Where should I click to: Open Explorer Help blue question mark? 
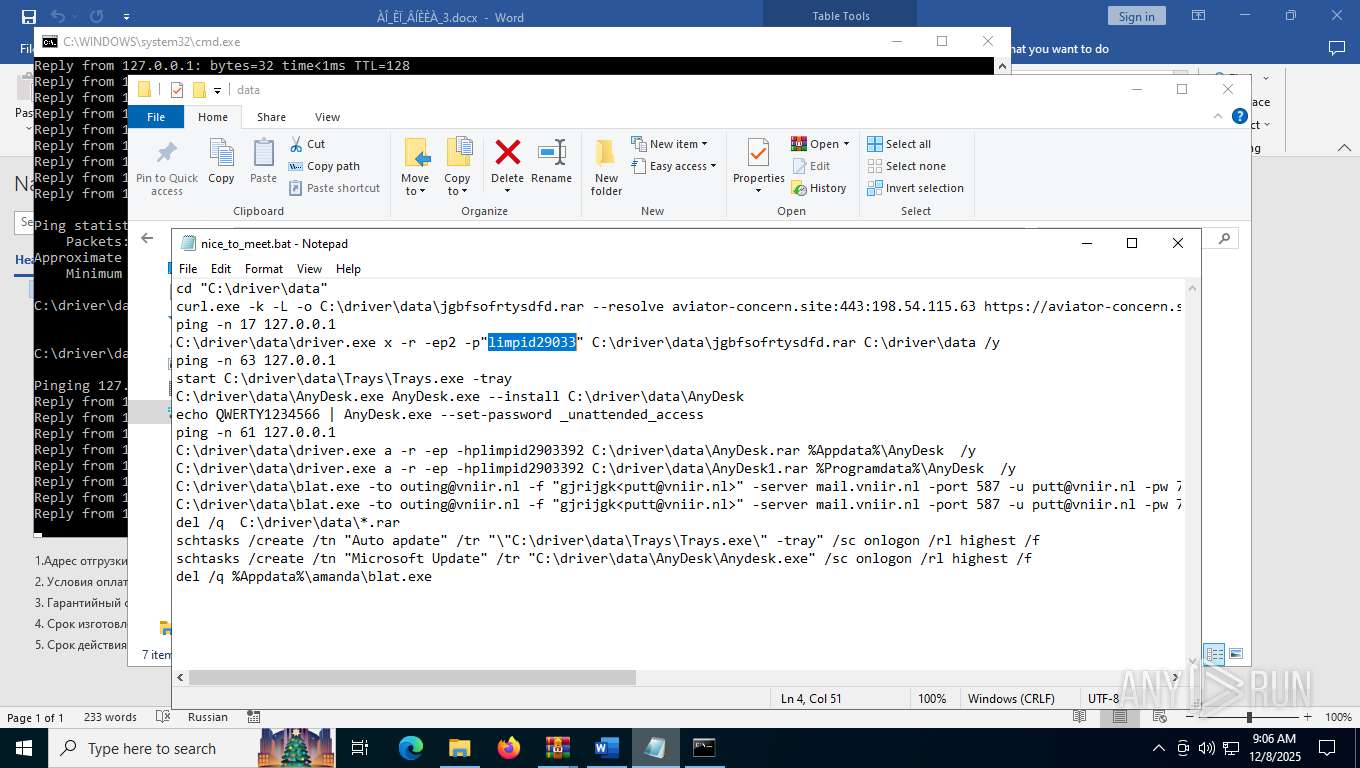[1238, 118]
